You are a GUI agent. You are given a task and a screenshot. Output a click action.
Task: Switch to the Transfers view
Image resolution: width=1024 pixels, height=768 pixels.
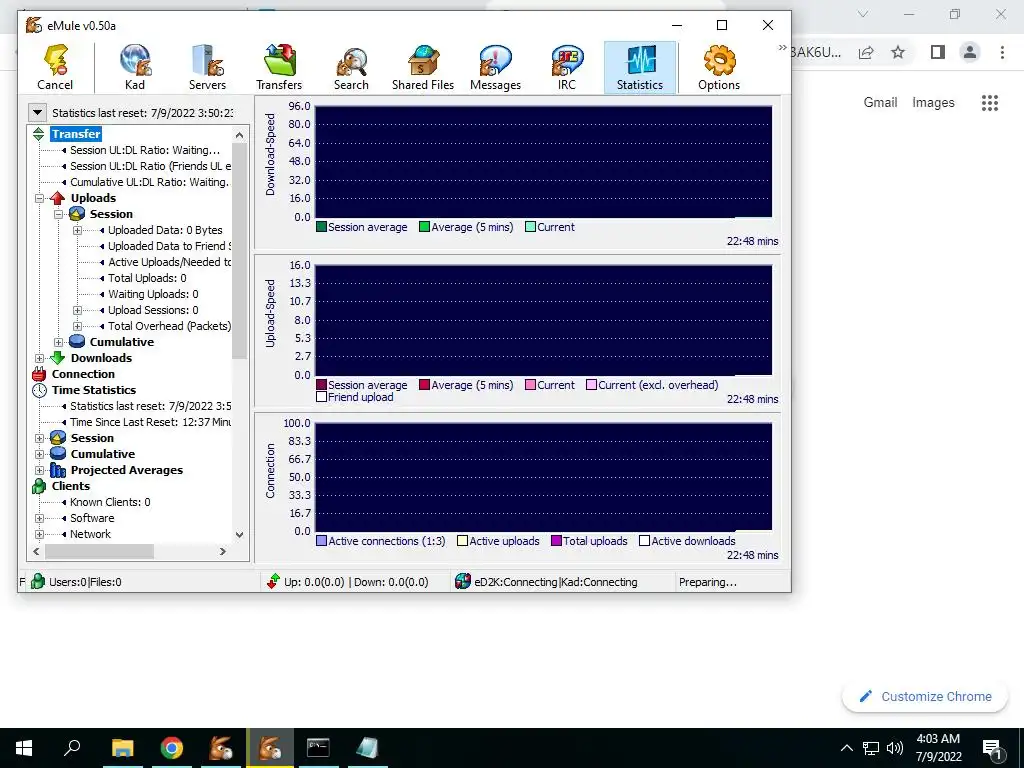coord(279,67)
